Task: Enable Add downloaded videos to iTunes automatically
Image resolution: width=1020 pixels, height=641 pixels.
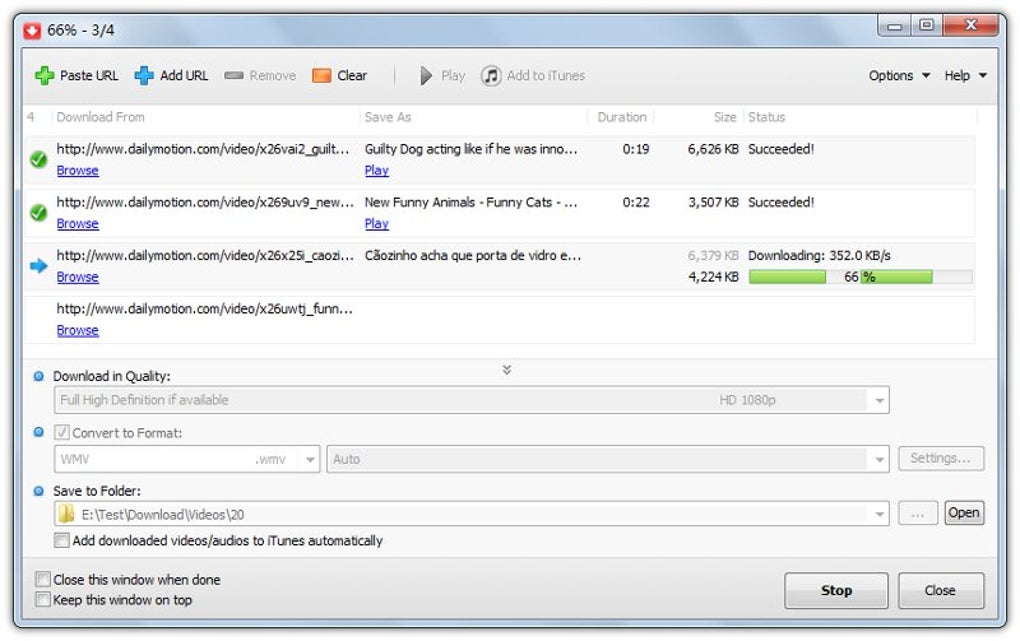Action: point(62,540)
